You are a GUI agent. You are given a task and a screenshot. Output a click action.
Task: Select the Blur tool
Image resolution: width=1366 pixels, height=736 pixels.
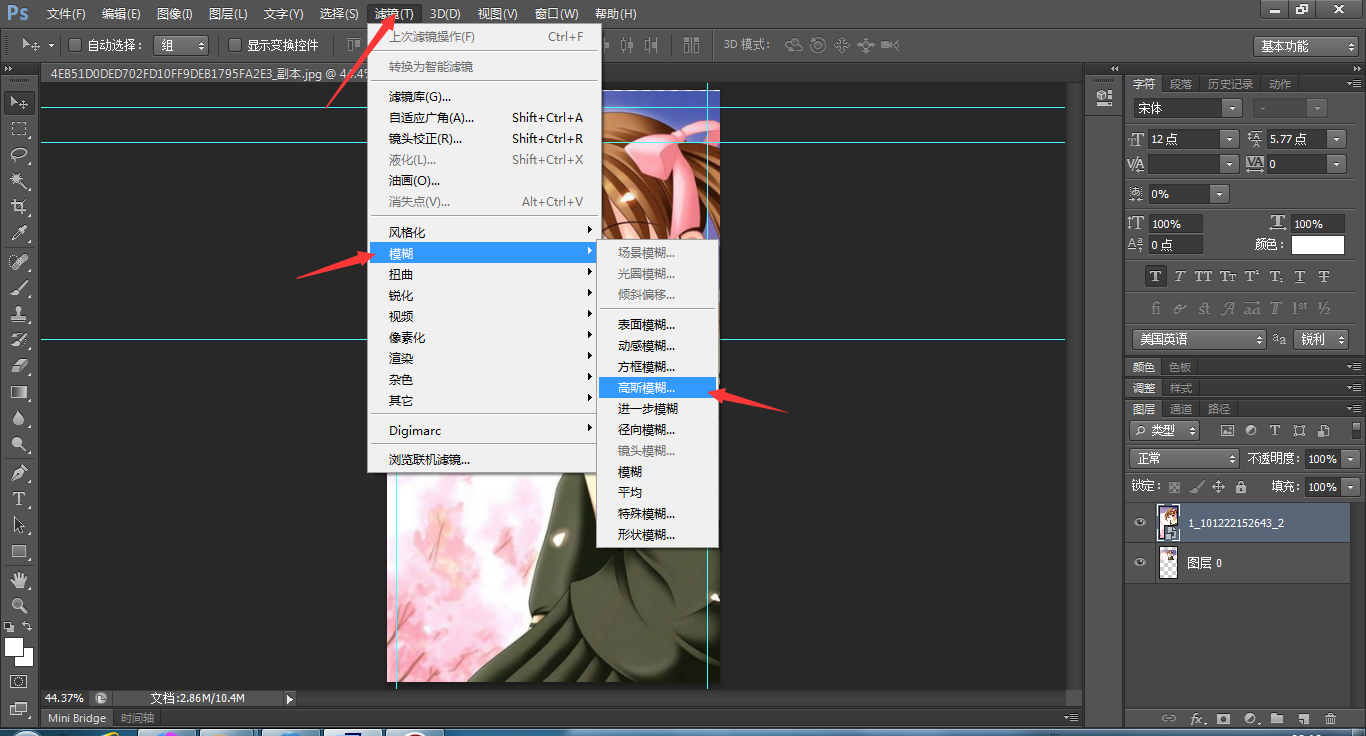[19, 418]
